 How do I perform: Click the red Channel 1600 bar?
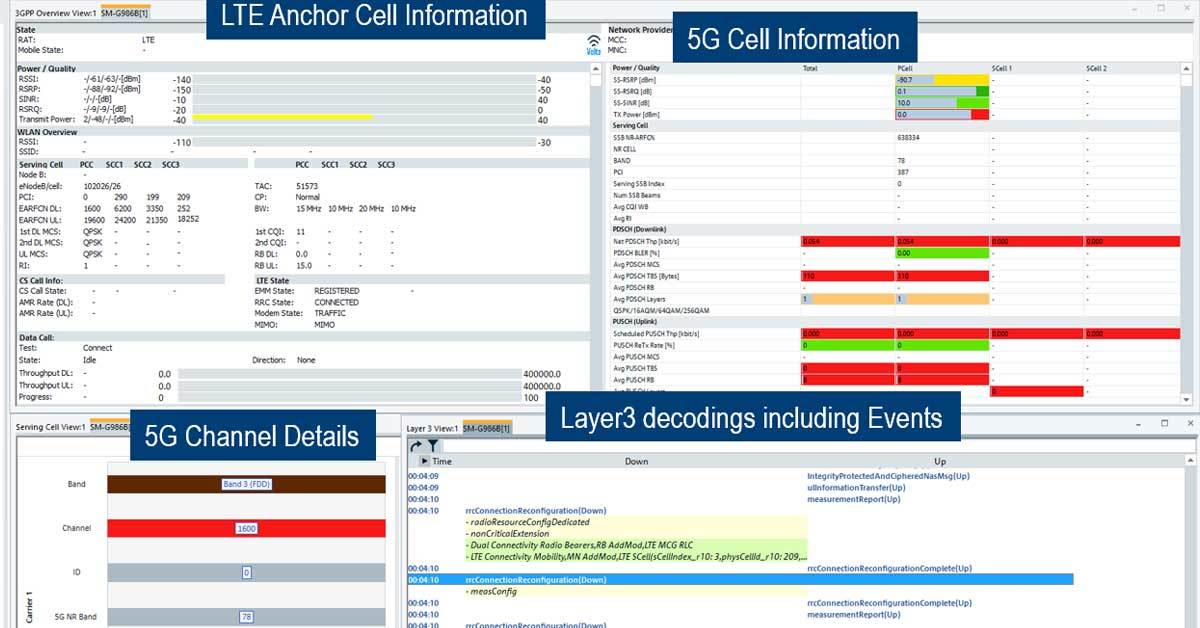246,528
